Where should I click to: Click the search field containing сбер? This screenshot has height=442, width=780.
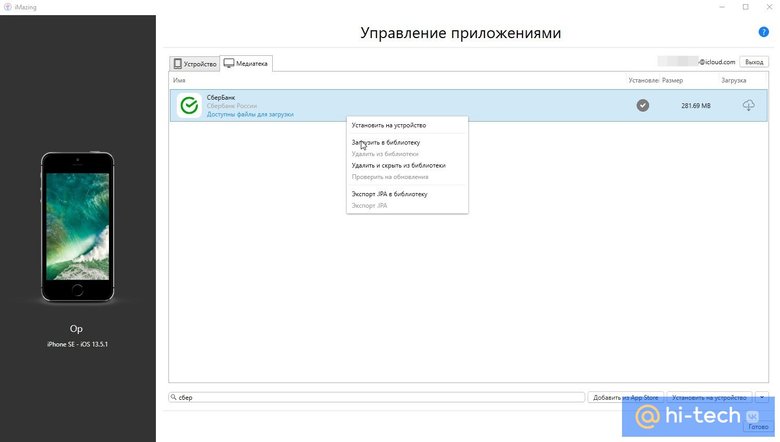[x=377, y=397]
